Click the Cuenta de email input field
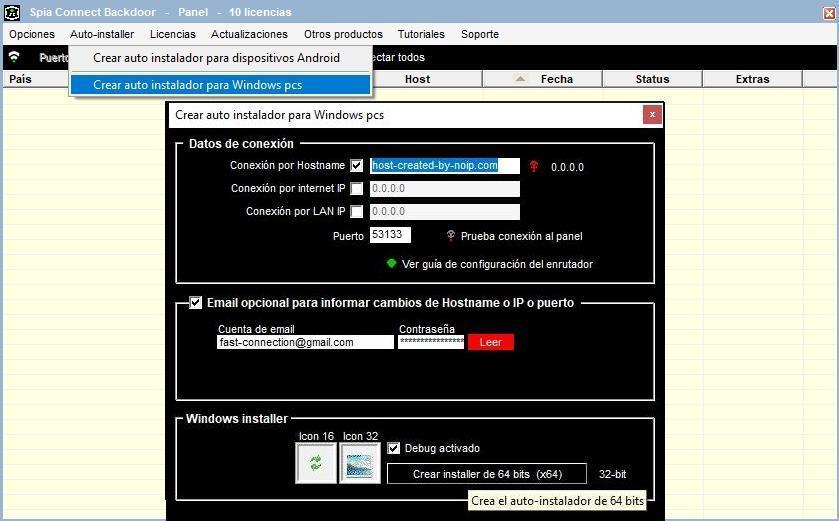839x521 pixels. [x=306, y=342]
